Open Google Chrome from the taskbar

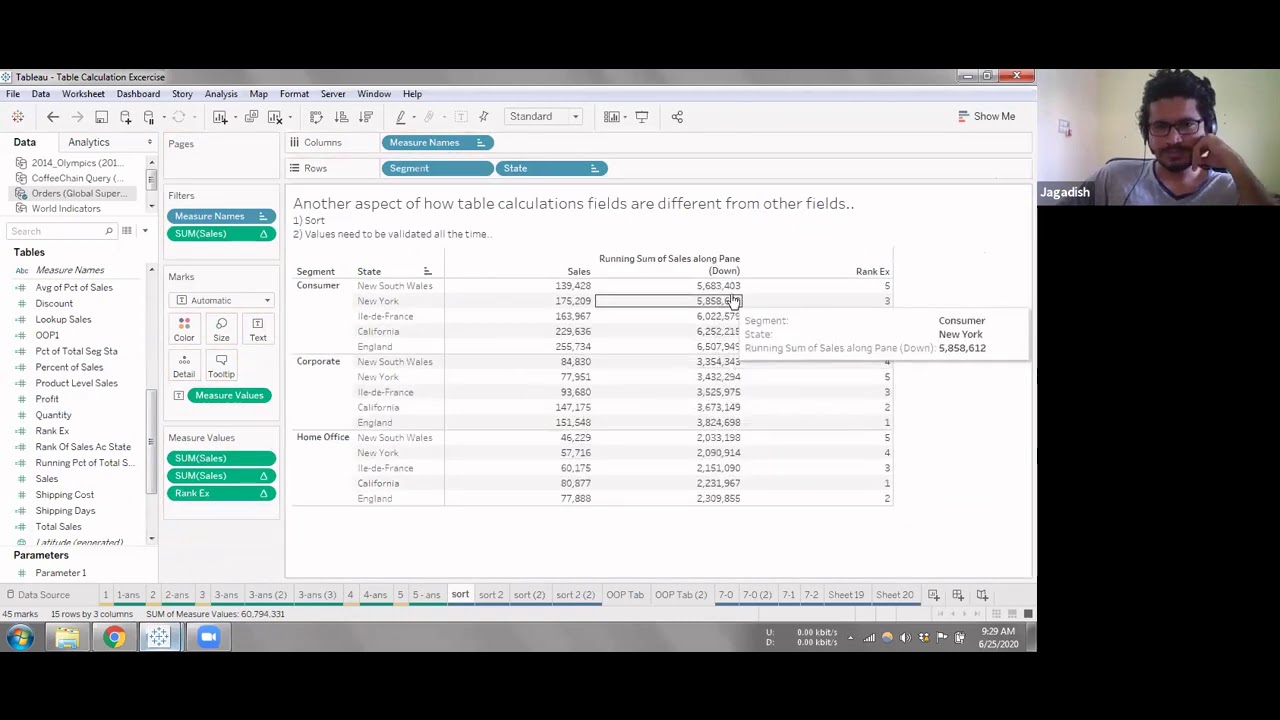click(114, 637)
